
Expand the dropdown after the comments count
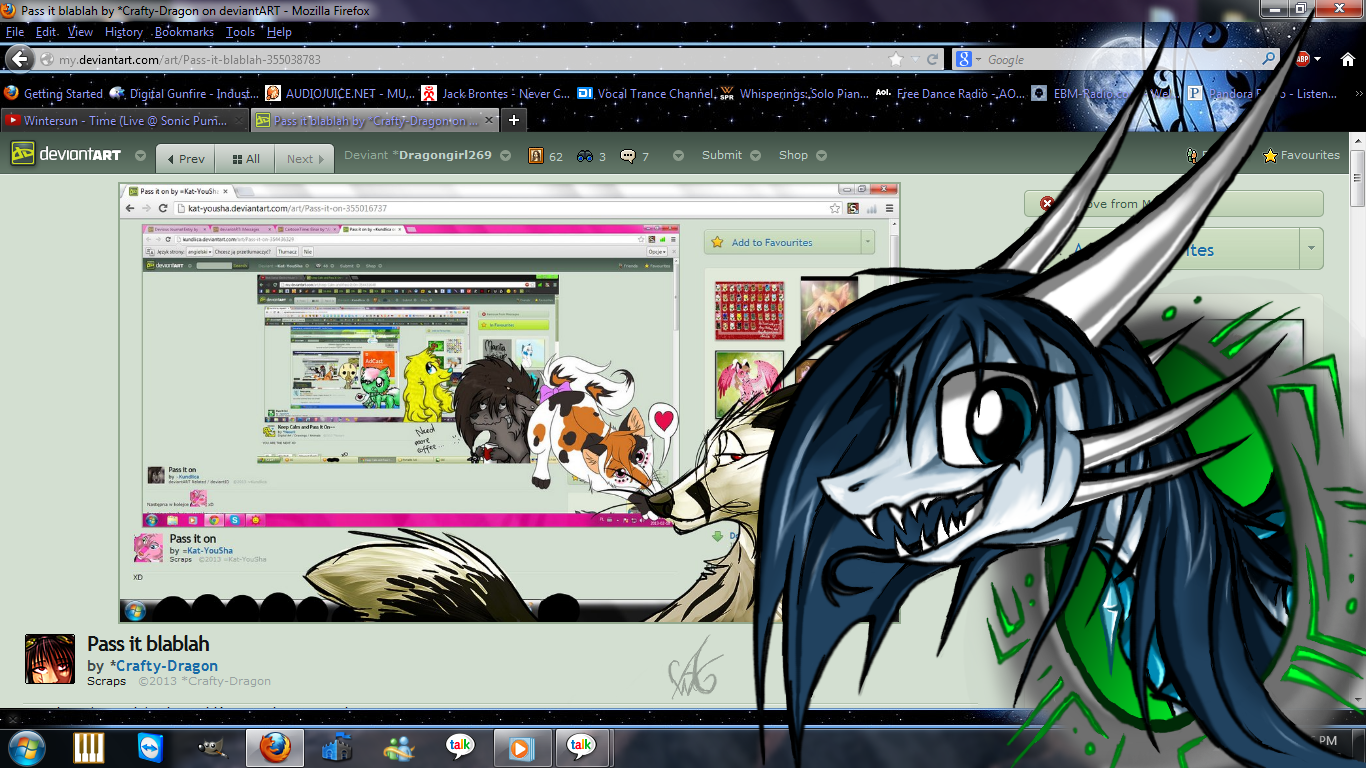click(678, 156)
